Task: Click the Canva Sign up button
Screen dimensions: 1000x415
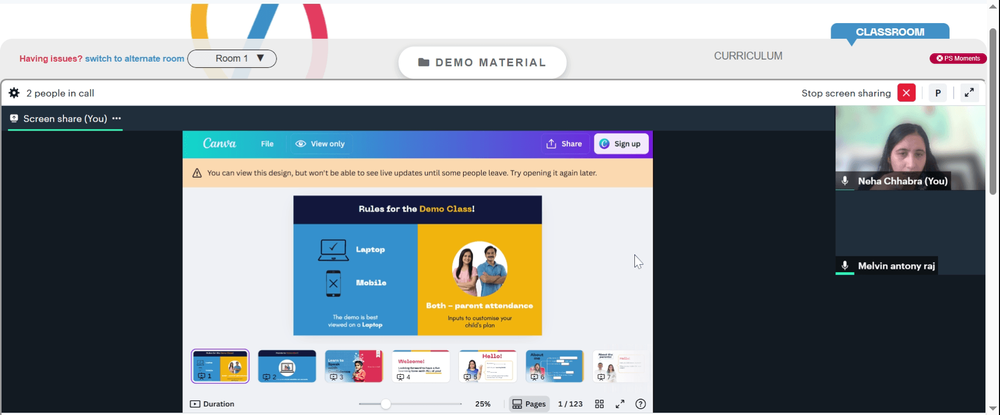Action: 621,144
